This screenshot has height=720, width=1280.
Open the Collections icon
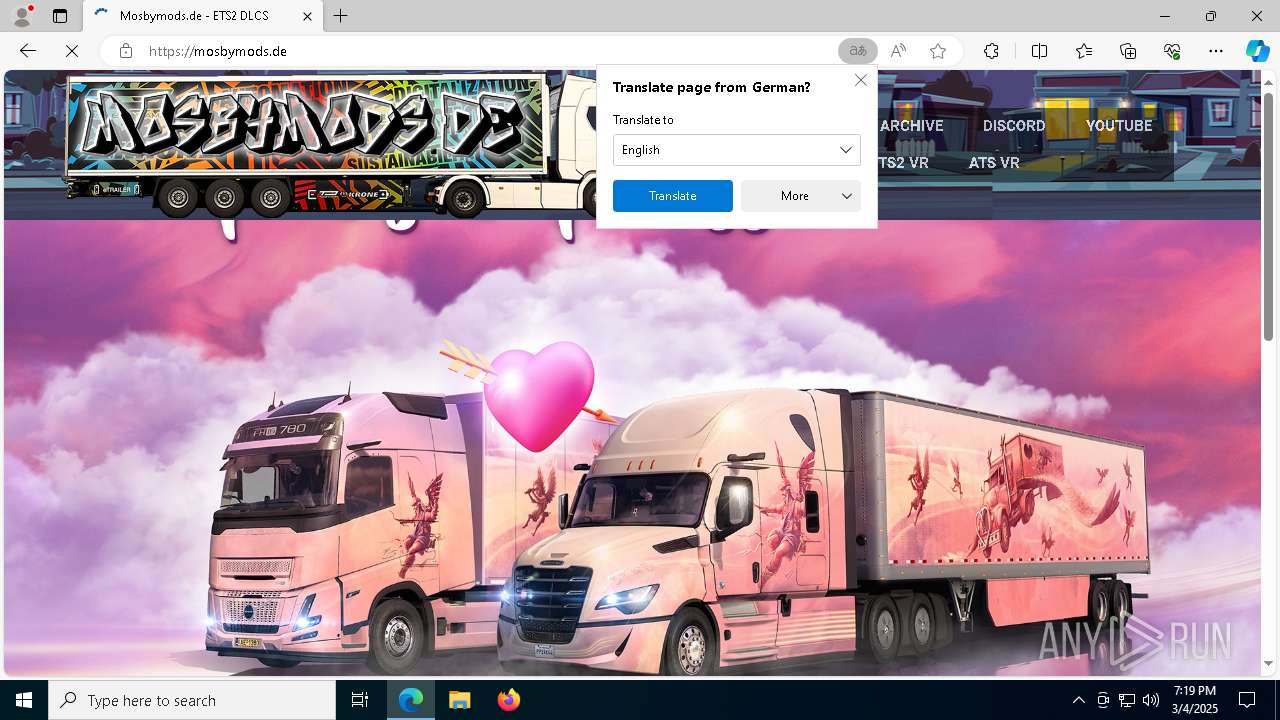1128,51
